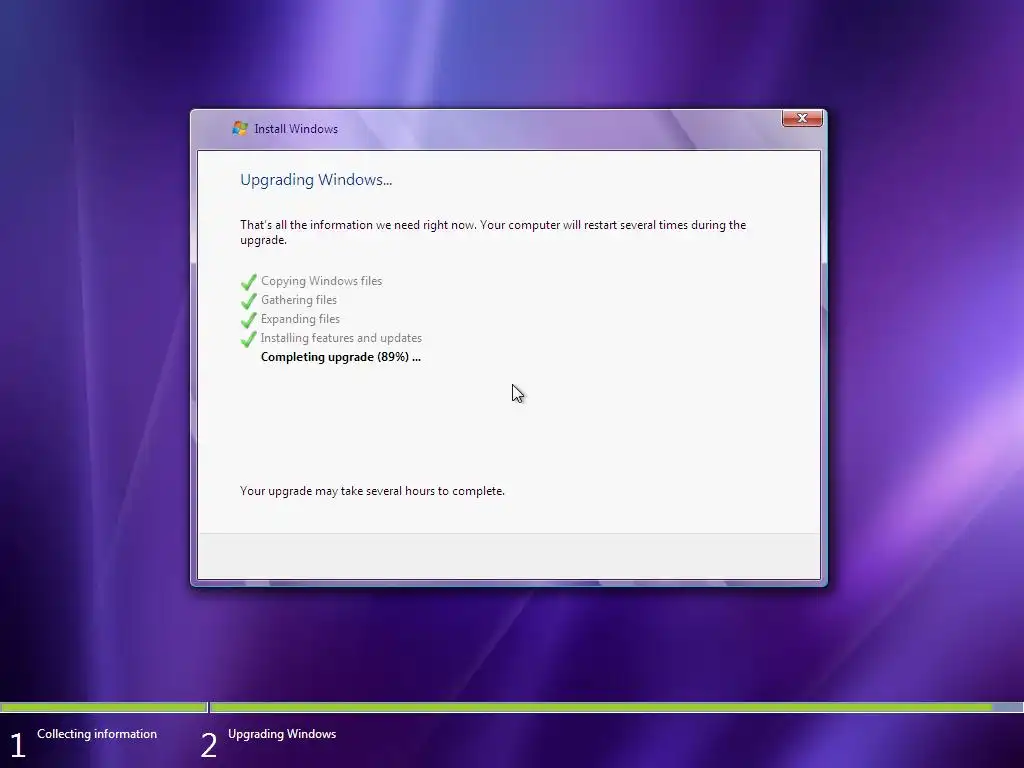Click checkmark beside Installing features and updates
This screenshot has height=768, width=1024.
[x=248, y=339]
